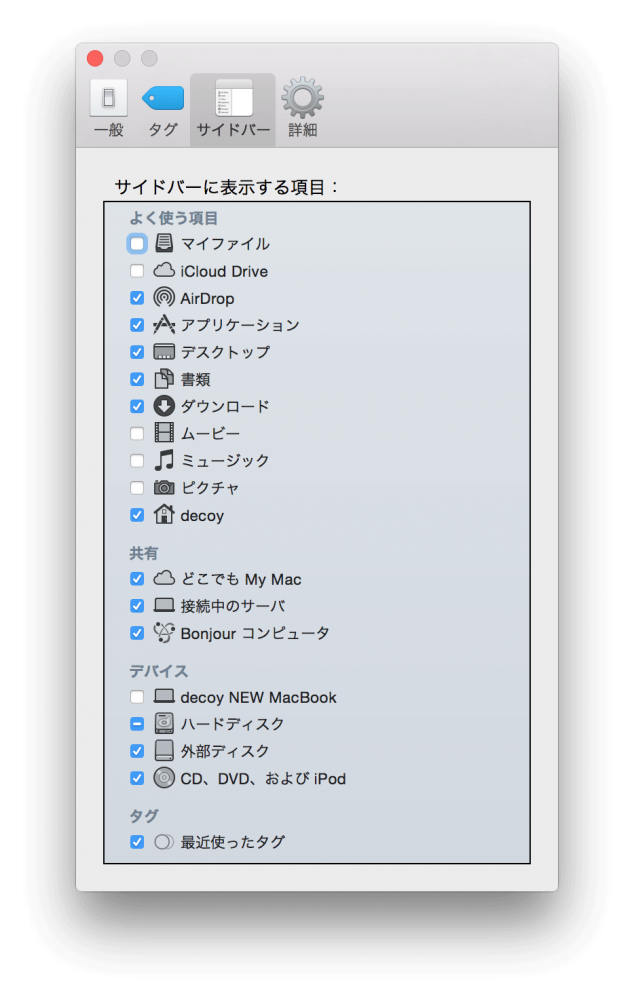
Task: Click the ダウンロード label text
Action: coord(225,406)
